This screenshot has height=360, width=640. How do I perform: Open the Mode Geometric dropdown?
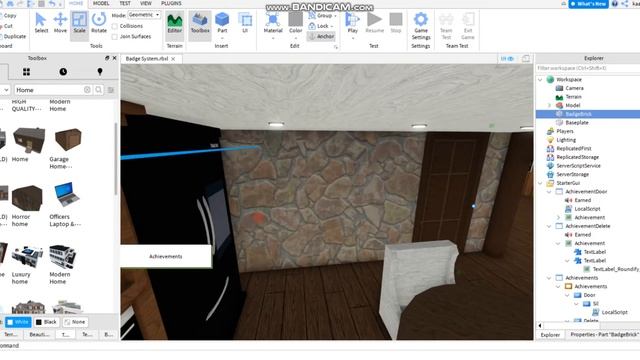click(x=144, y=15)
